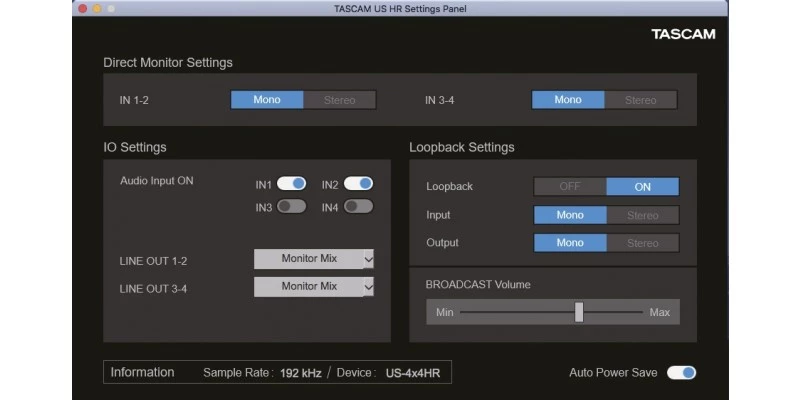The width and height of the screenshot is (800, 400).
Task: Turn on the IN3 audio input
Action: point(292,207)
